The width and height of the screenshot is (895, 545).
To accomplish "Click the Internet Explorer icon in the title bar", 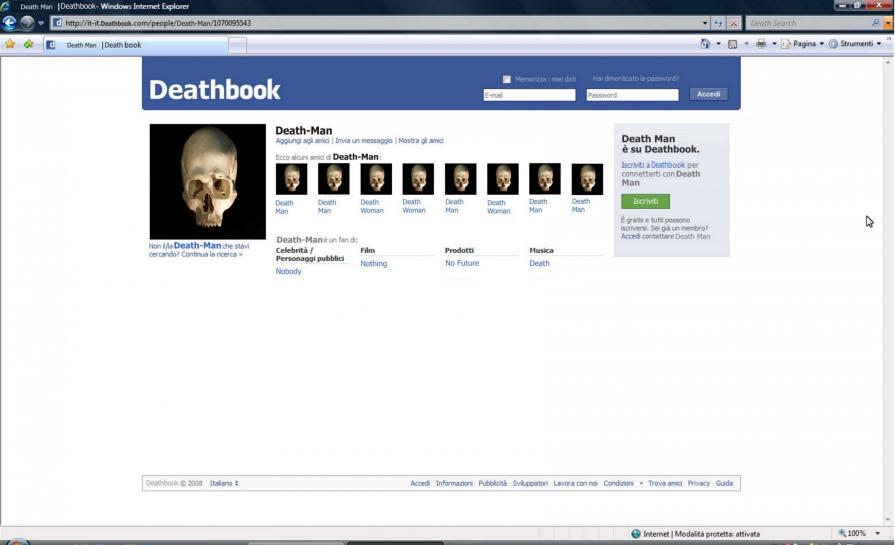I will (x=5, y=6).
